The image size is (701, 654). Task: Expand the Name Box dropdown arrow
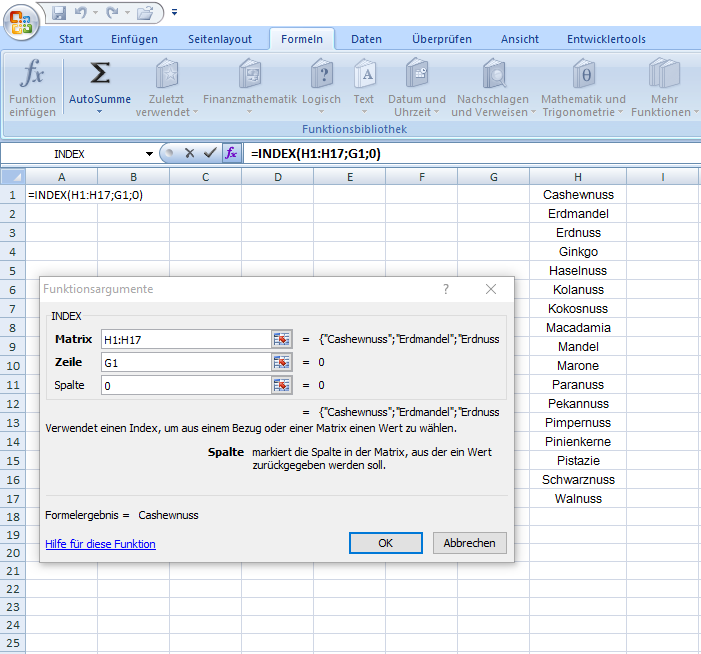[149, 154]
